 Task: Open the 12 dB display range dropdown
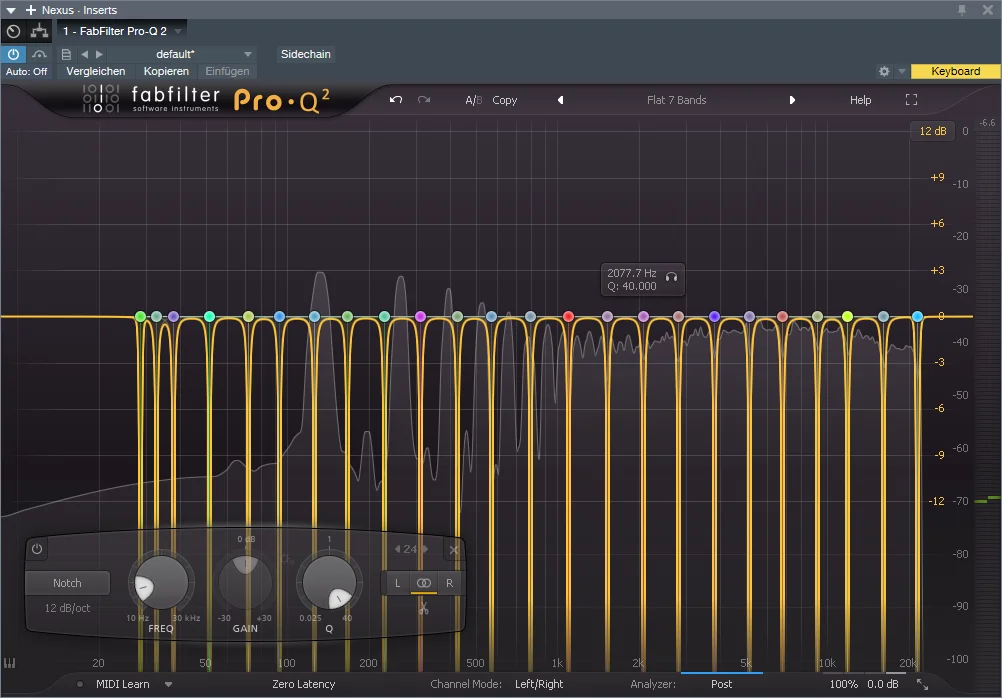(932, 131)
